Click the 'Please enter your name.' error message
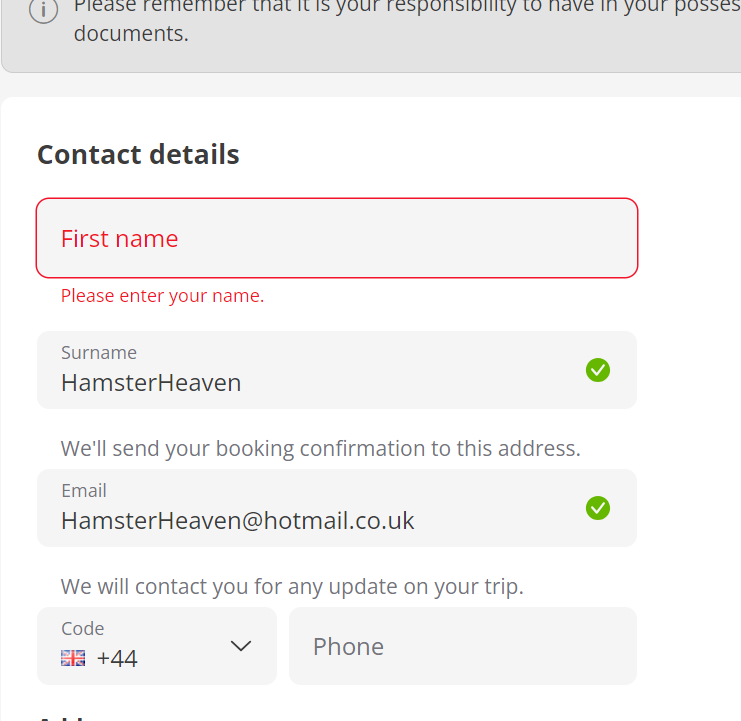The width and height of the screenshot is (741, 721). (163, 296)
